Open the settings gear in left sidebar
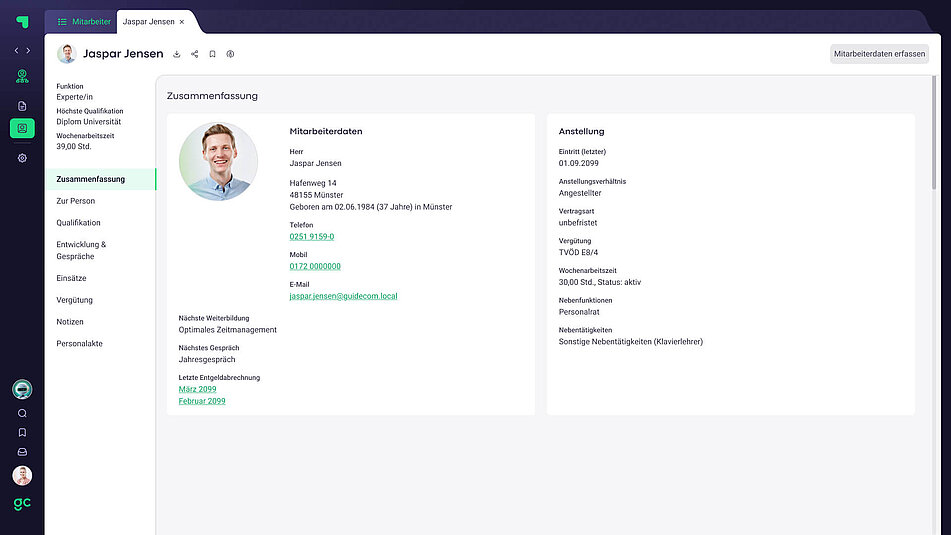 coord(22,158)
